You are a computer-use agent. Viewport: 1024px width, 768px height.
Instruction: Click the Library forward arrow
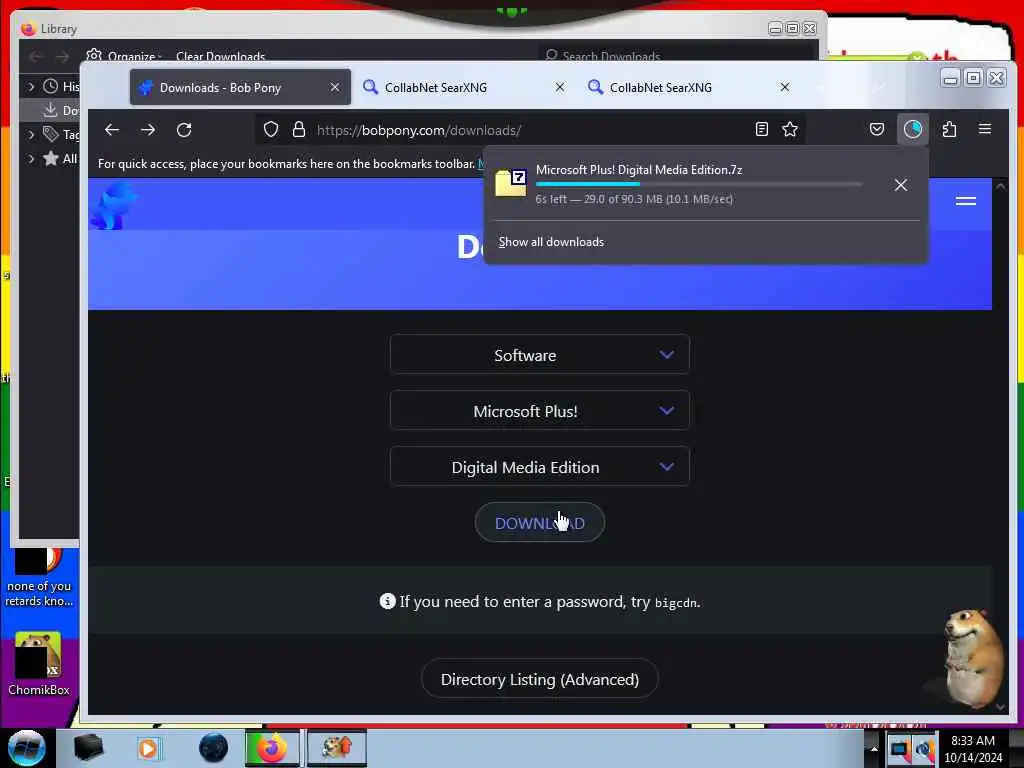click(x=62, y=57)
